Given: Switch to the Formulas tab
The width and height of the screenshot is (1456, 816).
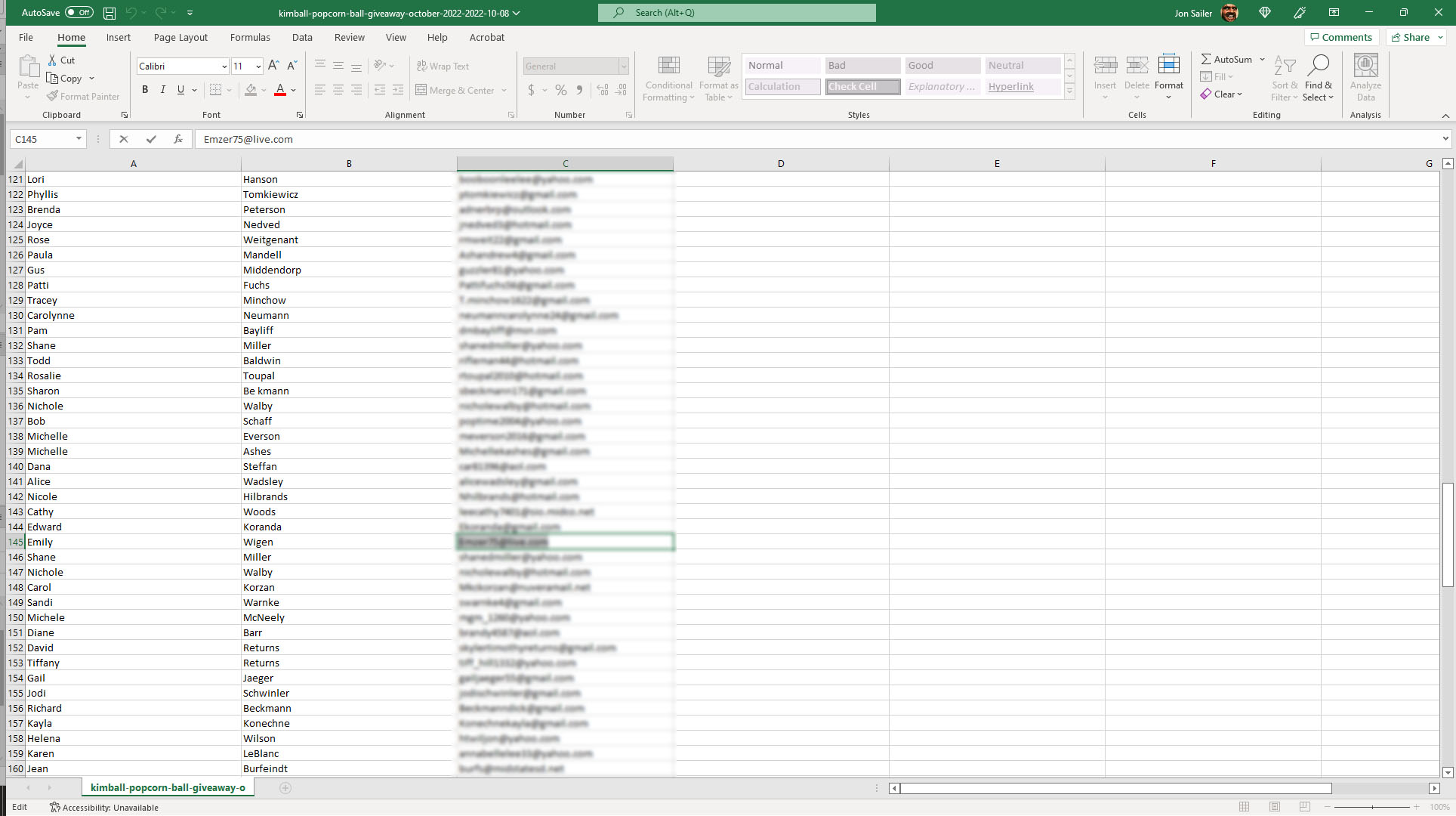Looking at the screenshot, I should point(250,37).
